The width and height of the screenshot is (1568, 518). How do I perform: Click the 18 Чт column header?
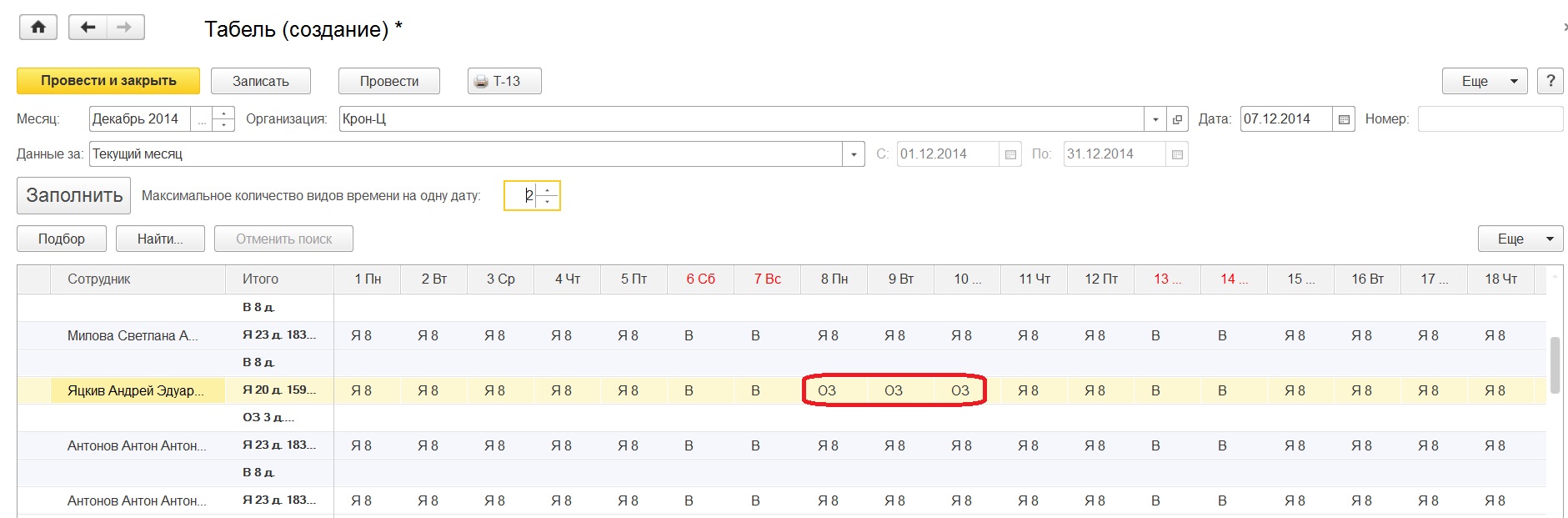1501,279
